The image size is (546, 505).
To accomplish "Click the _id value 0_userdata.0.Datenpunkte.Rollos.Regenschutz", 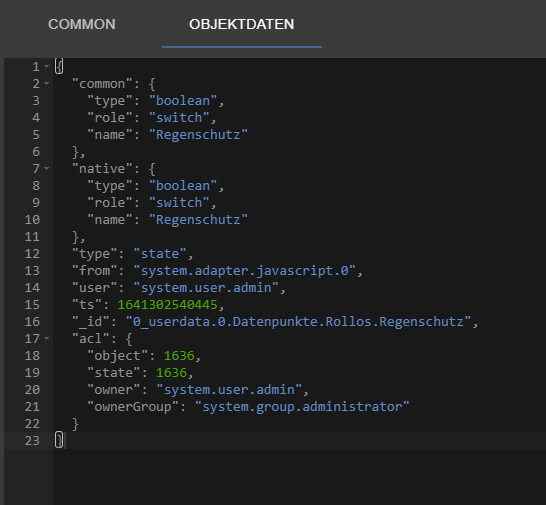I will [x=298, y=321].
